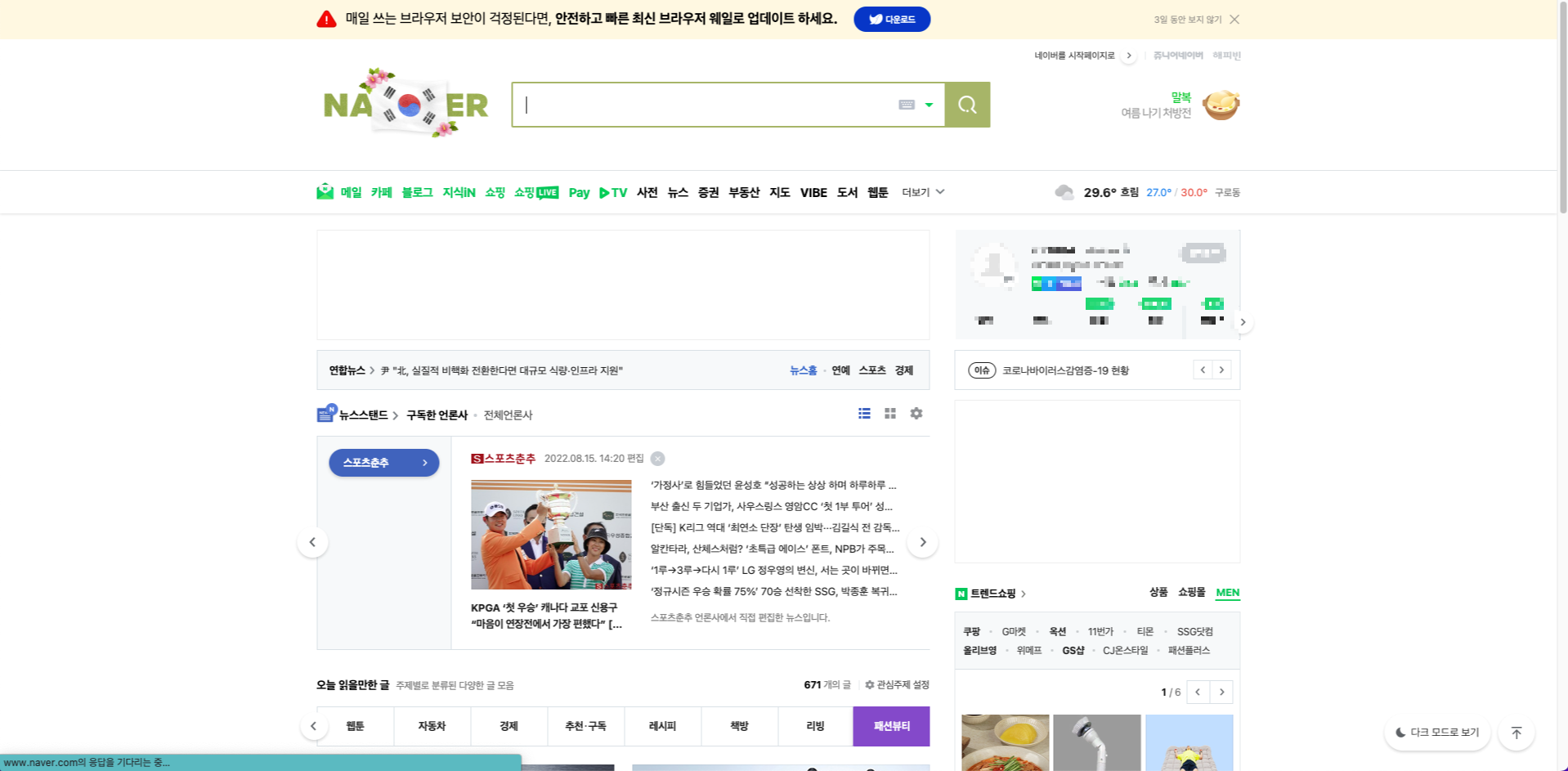Click the 말복 food bowl icon
The height and width of the screenshot is (771, 1568).
pyautogui.click(x=1221, y=105)
